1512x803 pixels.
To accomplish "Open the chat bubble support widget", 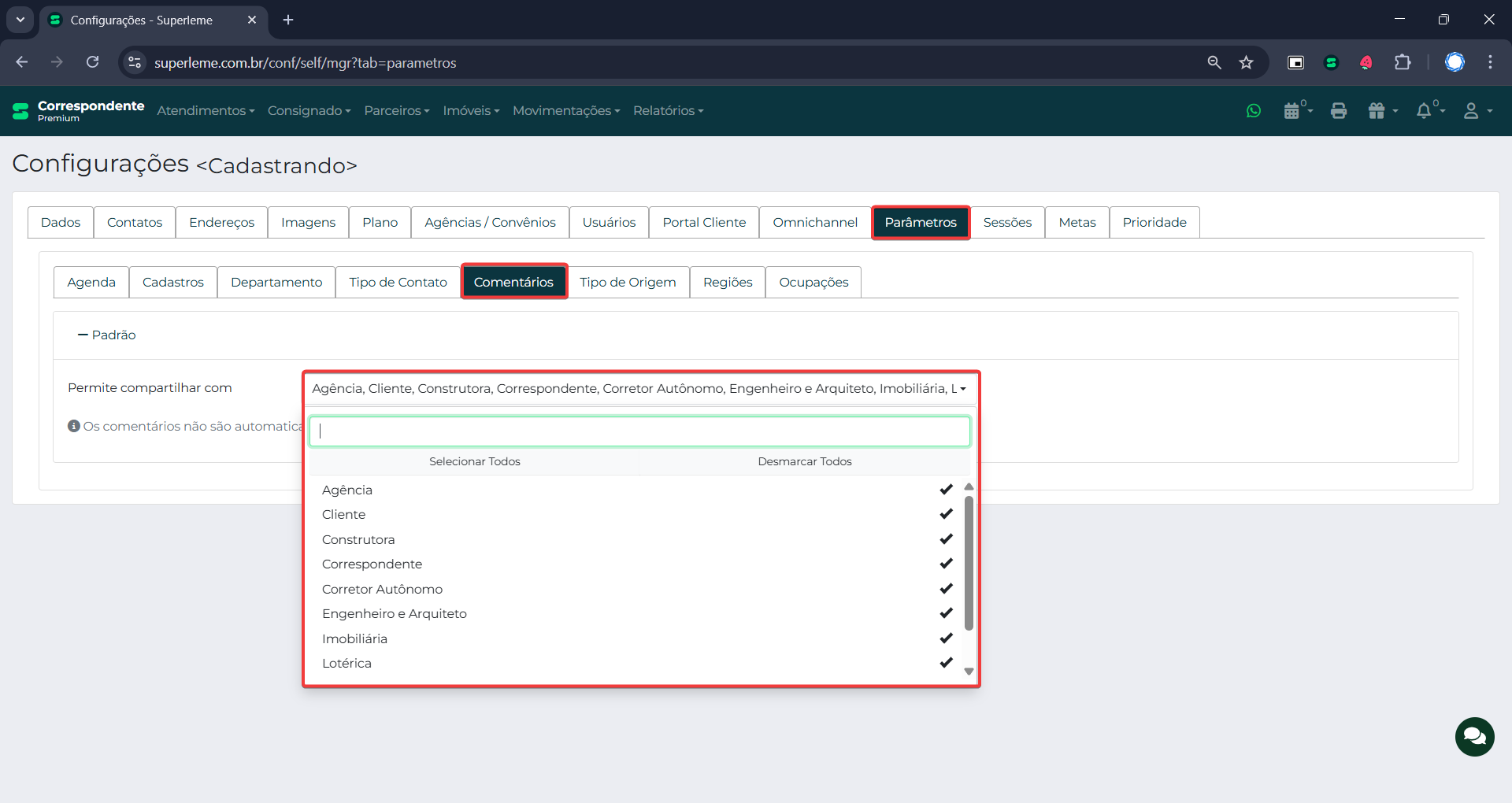I will click(1474, 737).
